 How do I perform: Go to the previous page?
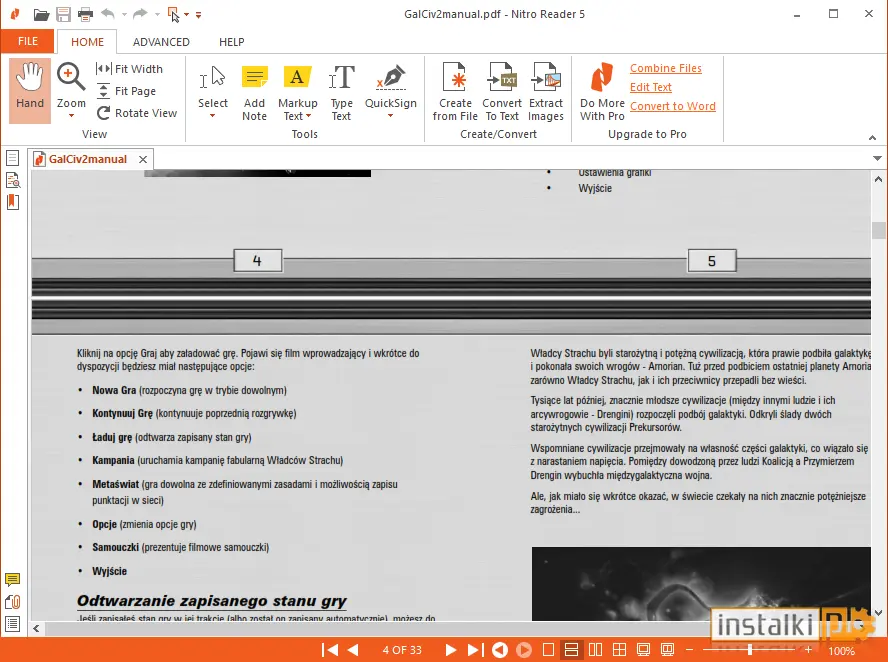(x=353, y=650)
